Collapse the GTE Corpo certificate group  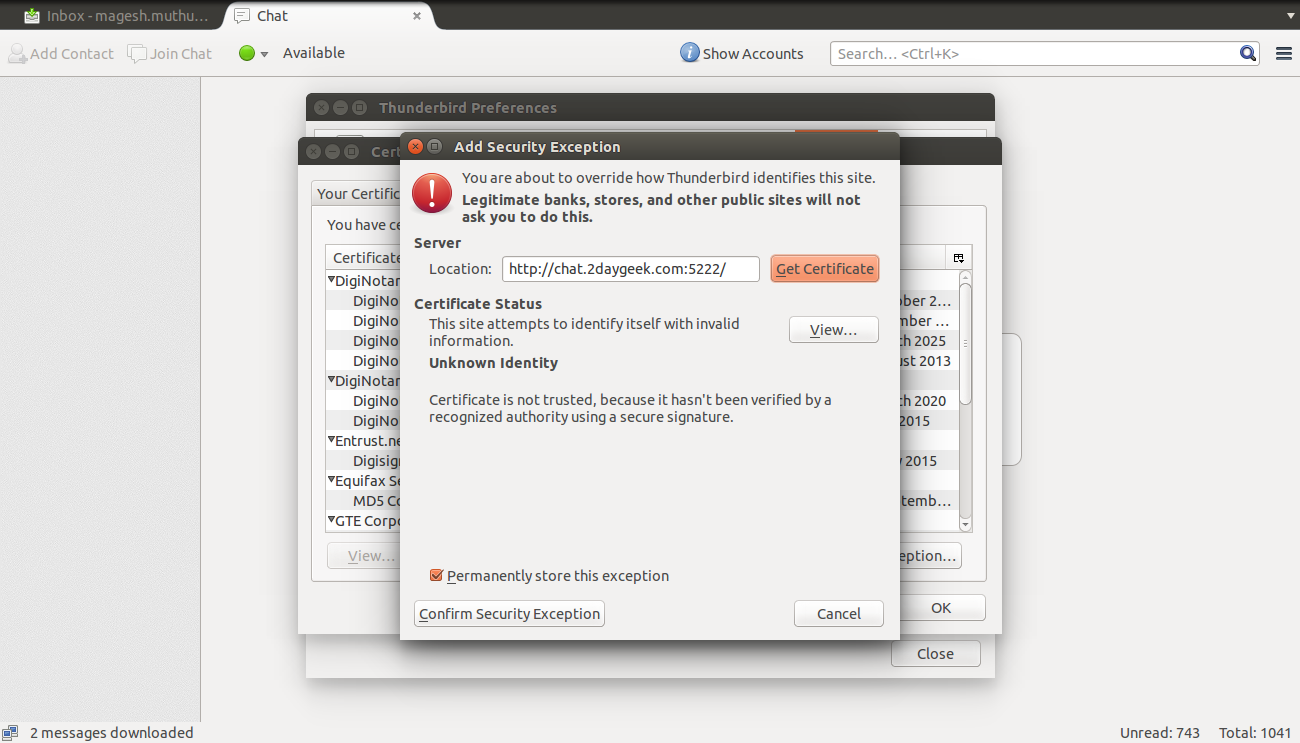click(331, 520)
